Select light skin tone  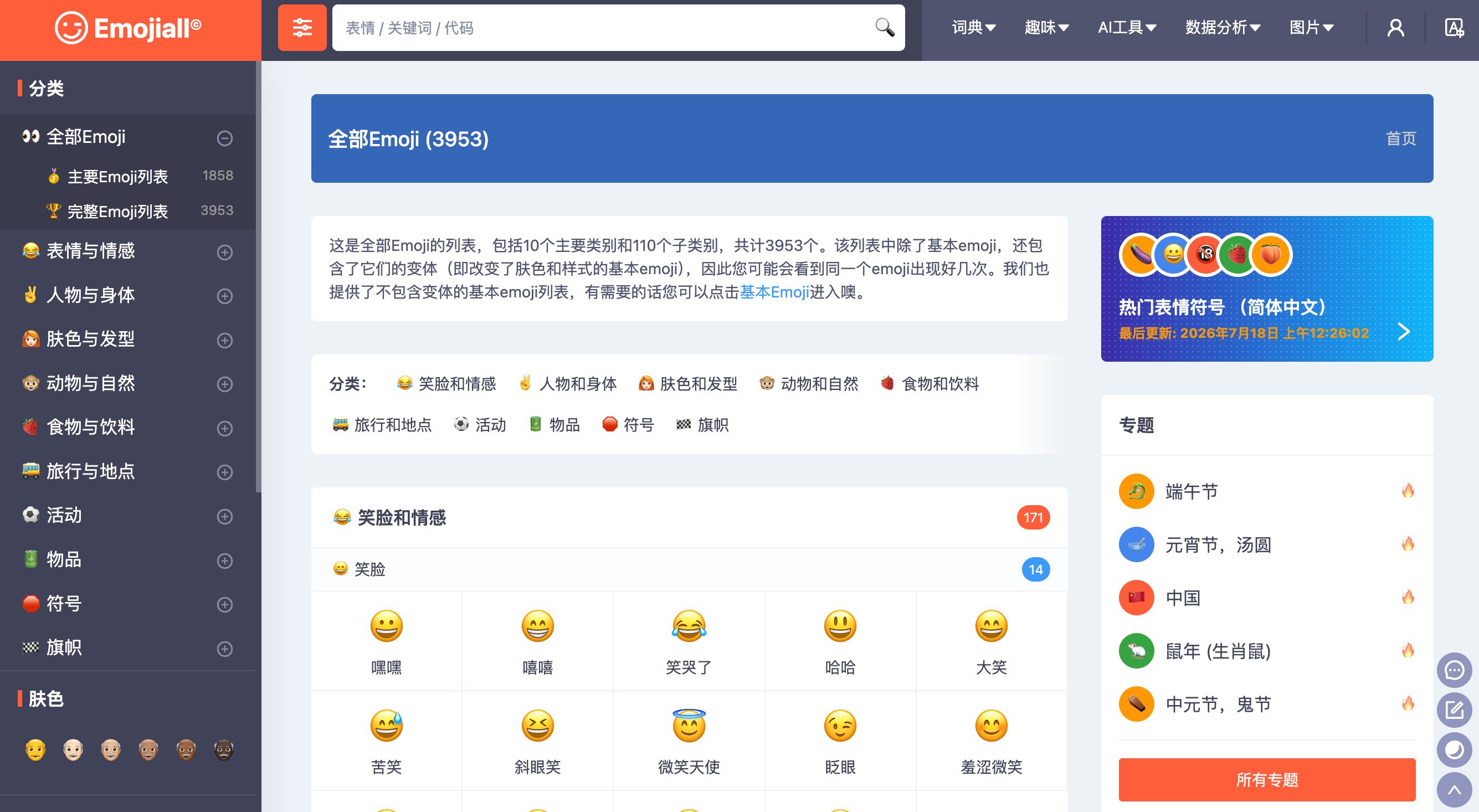tap(73, 749)
